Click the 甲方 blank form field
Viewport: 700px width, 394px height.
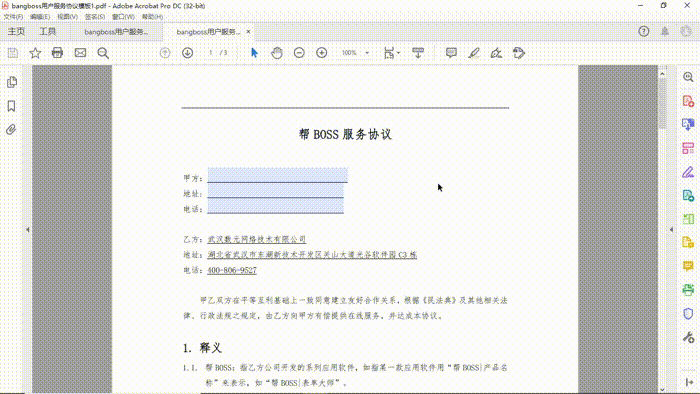point(277,175)
